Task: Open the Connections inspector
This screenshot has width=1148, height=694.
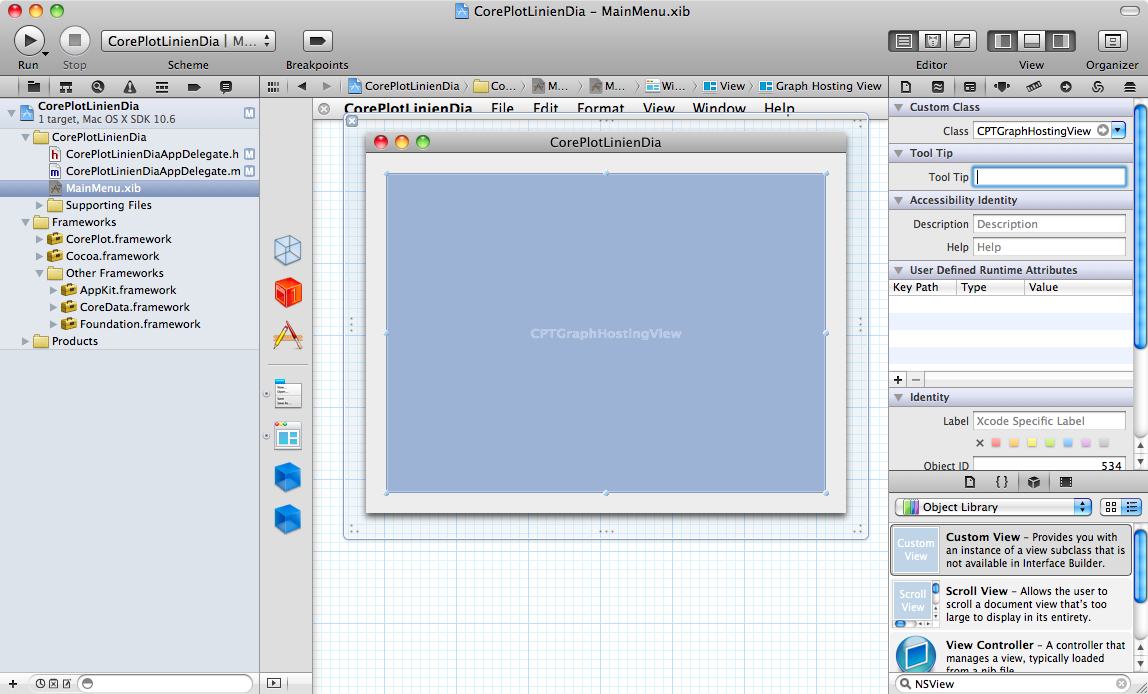Action: (x=1066, y=87)
